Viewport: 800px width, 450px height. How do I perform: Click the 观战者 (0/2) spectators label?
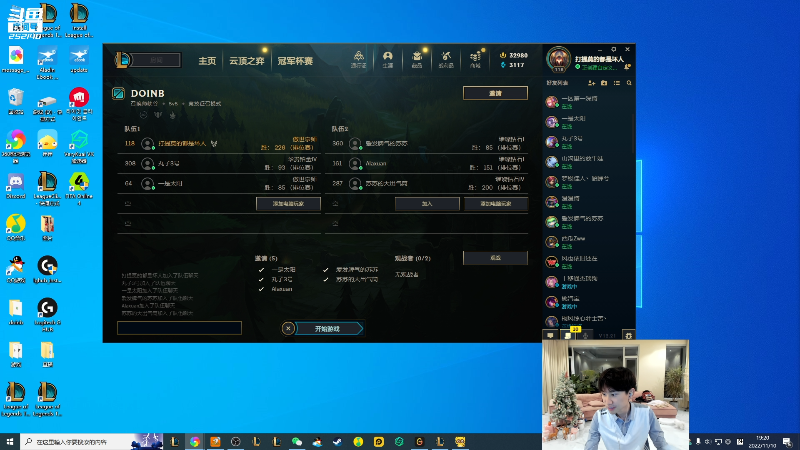pos(412,259)
